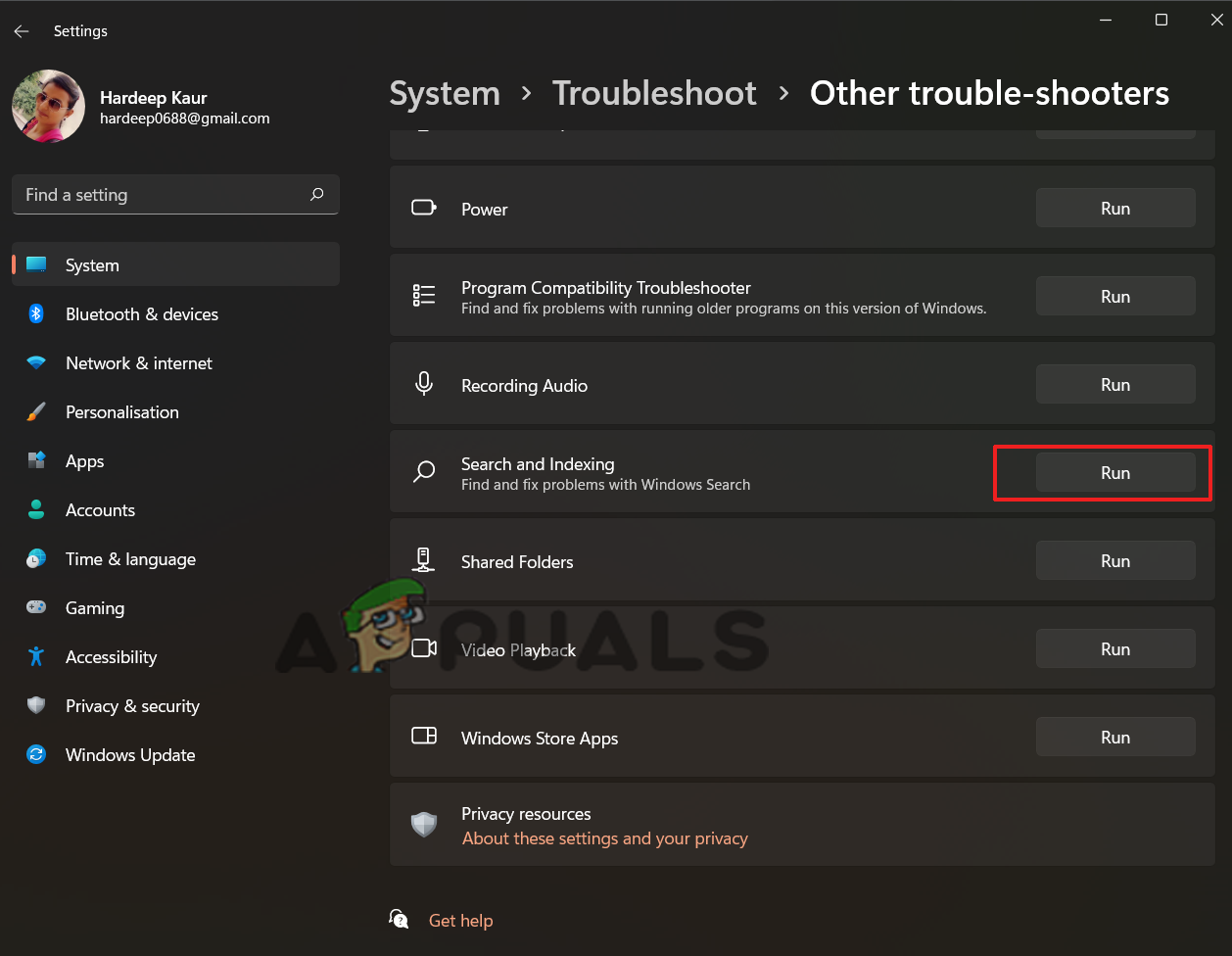1232x956 pixels.
Task: Click the search magnifier in Find a setting
Action: (316, 195)
